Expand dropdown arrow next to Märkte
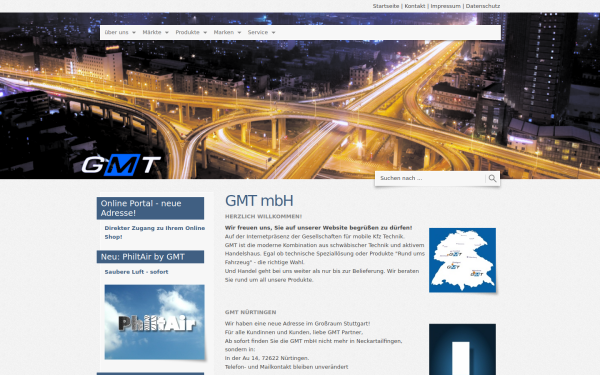The image size is (600, 375). pos(167,33)
